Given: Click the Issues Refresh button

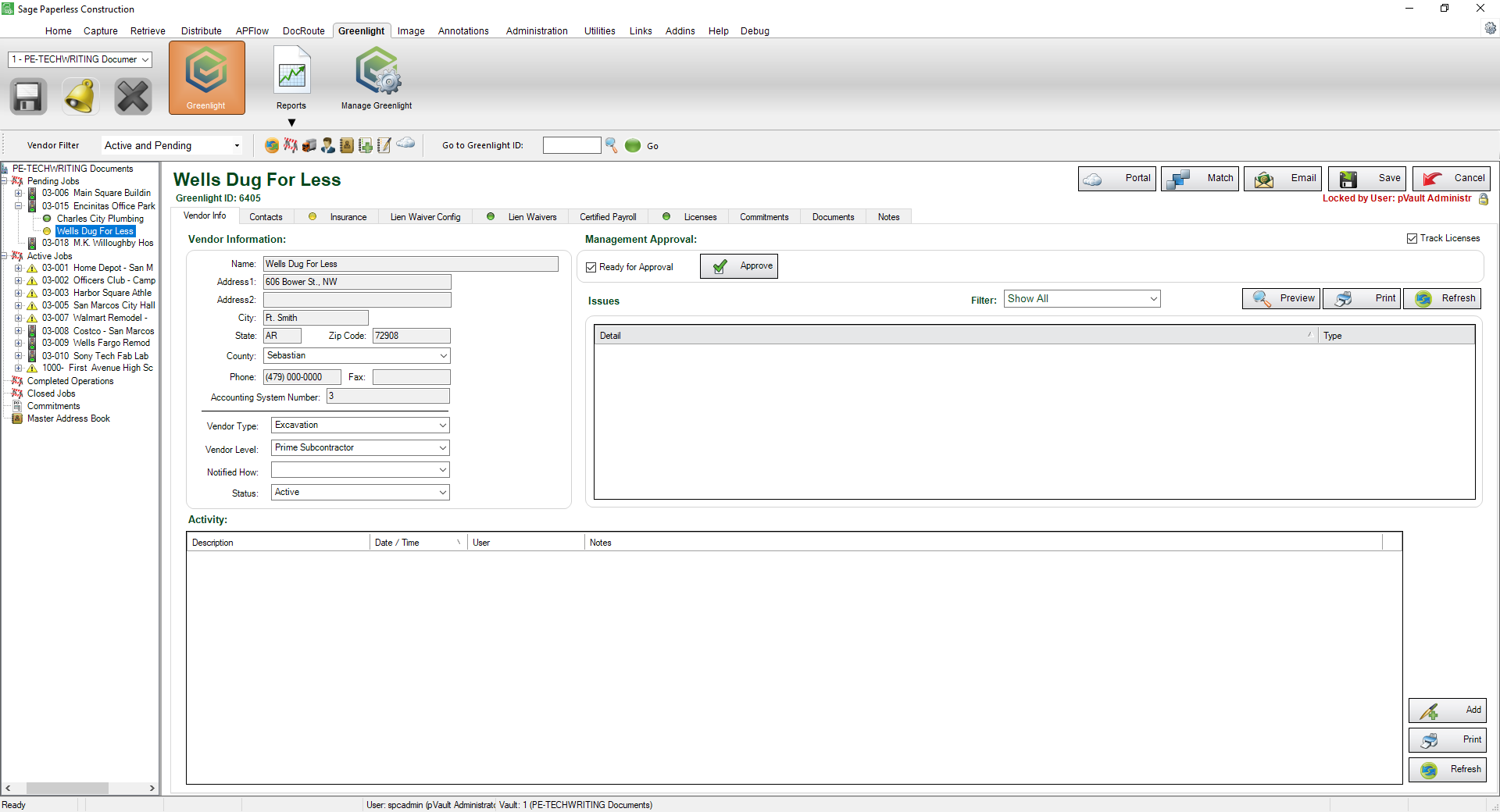Looking at the screenshot, I should (1442, 299).
